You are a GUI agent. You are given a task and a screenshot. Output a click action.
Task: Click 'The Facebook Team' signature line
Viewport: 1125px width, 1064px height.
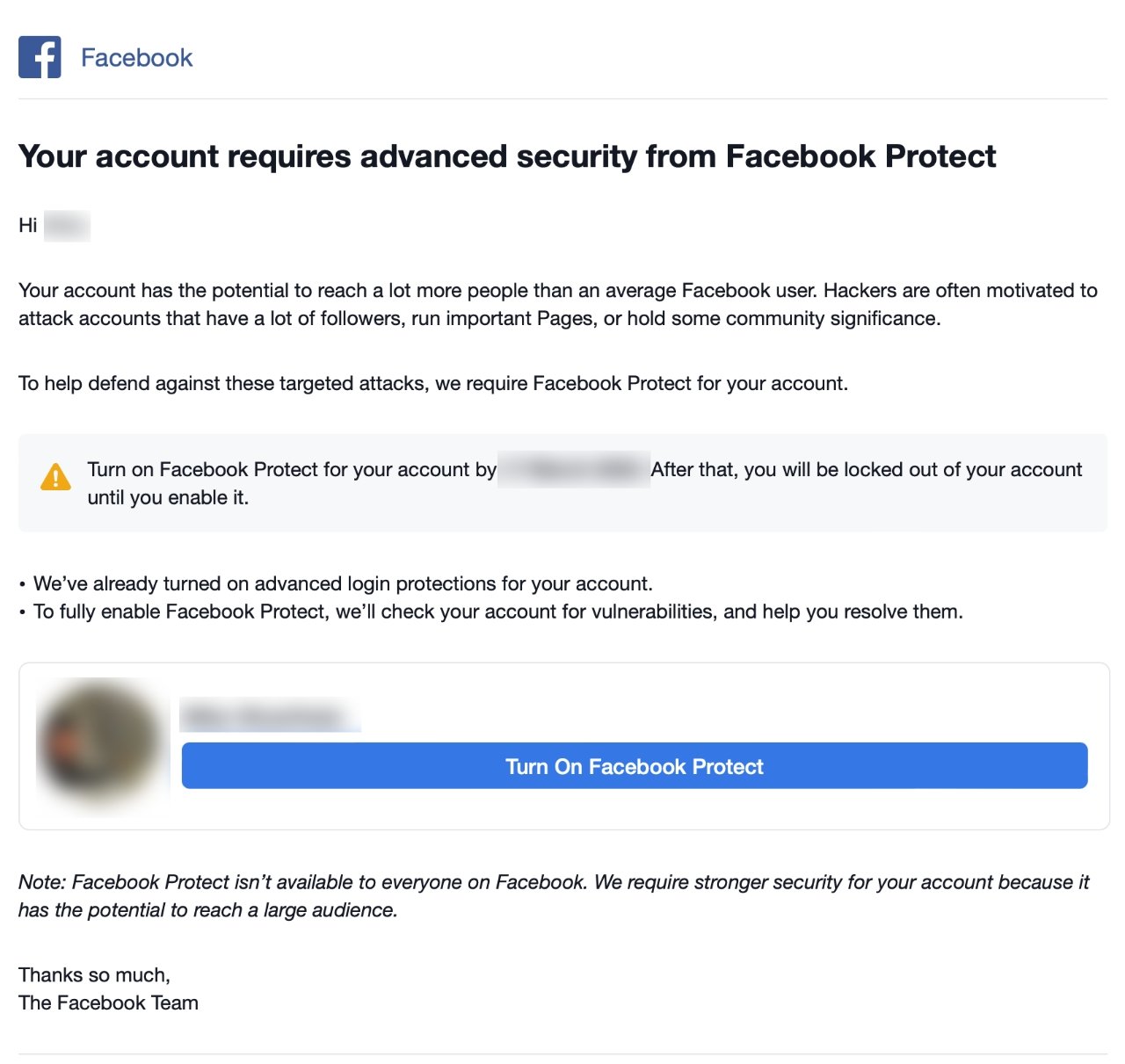pos(108,1003)
